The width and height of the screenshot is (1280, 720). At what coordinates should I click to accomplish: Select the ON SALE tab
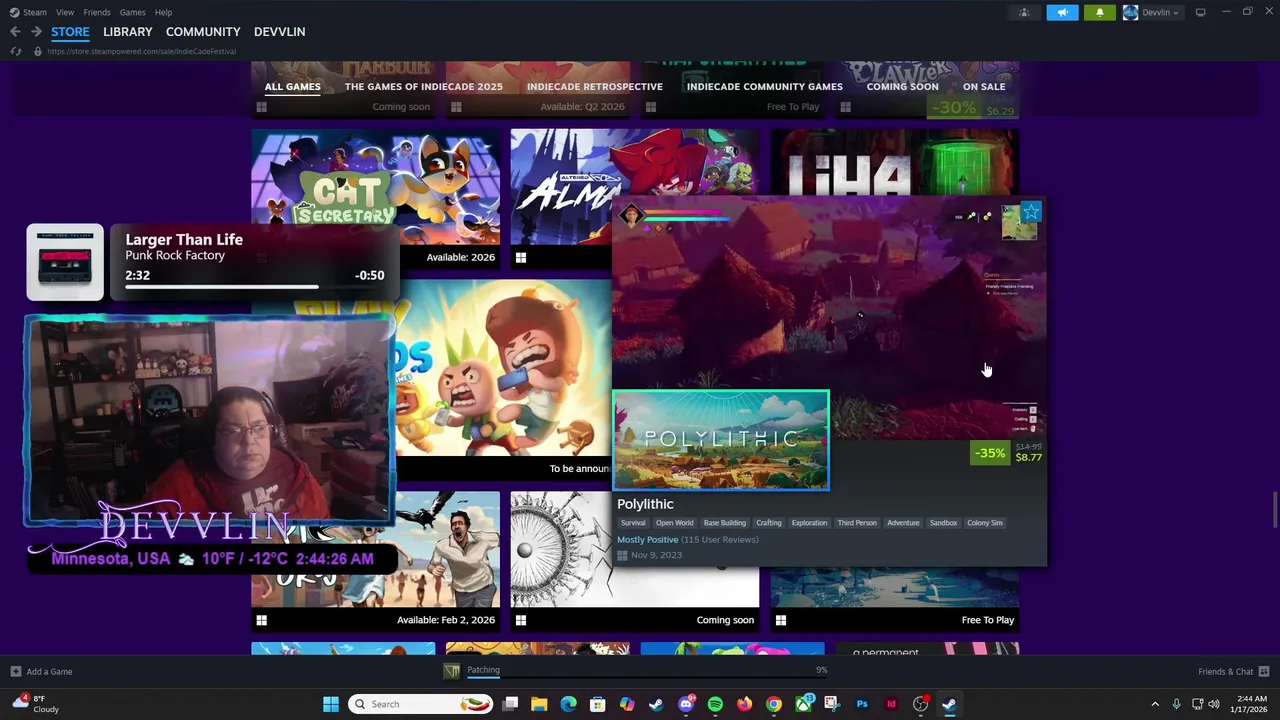tap(984, 86)
